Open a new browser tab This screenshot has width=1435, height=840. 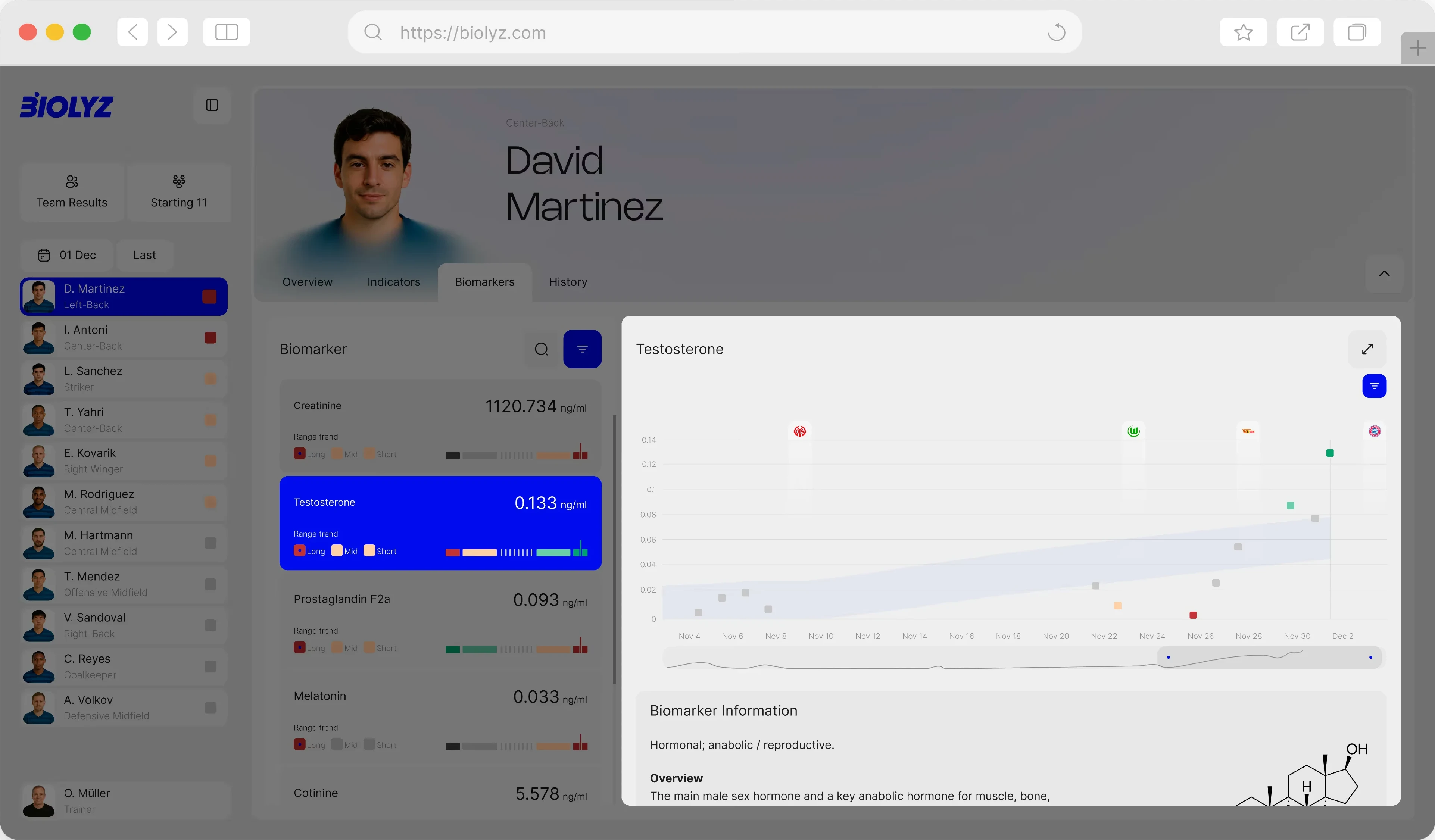point(1417,49)
